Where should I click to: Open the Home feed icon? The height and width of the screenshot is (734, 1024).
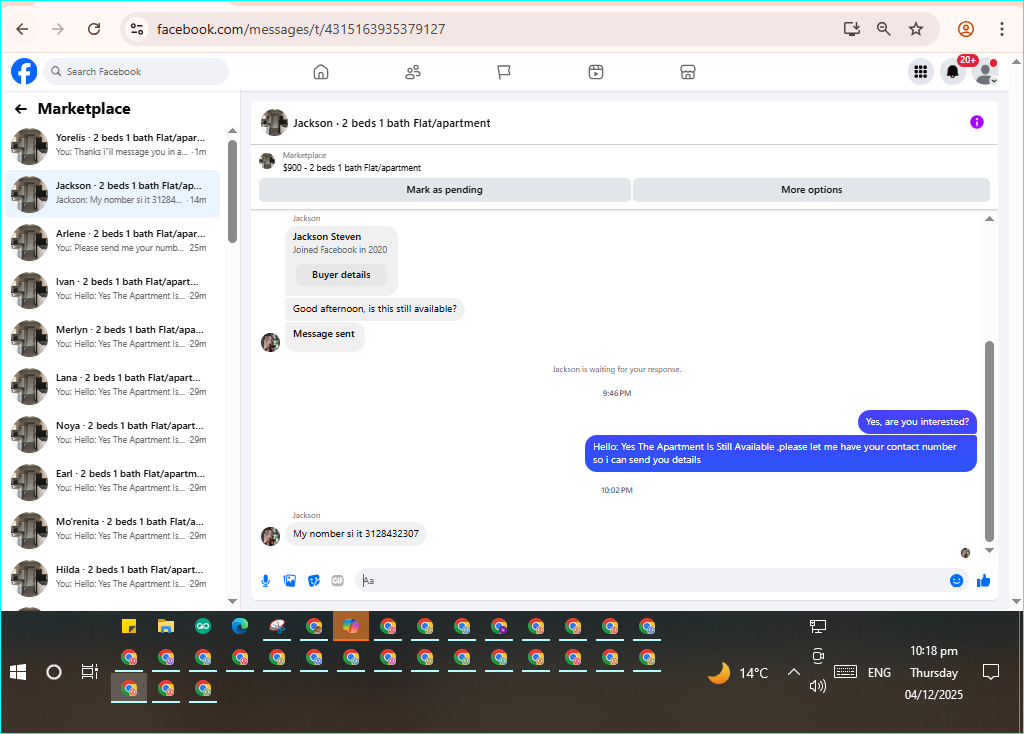[321, 72]
